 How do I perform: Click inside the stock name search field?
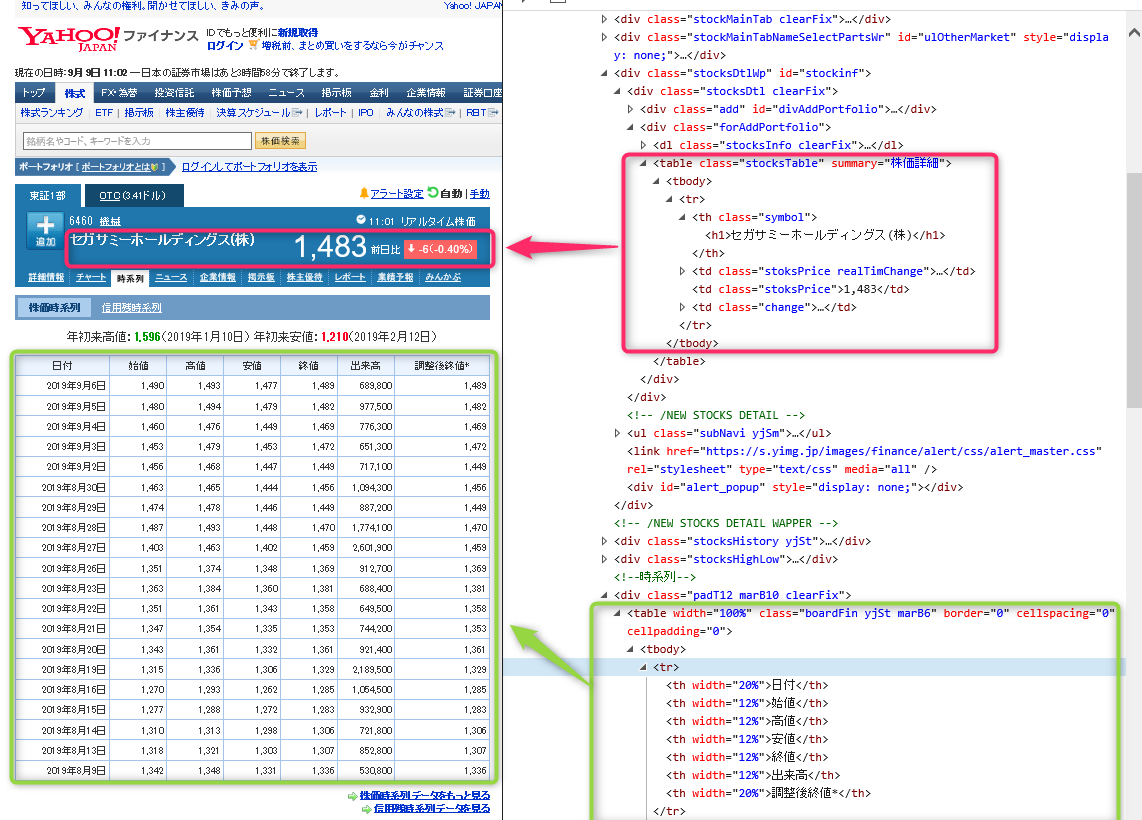point(137,141)
